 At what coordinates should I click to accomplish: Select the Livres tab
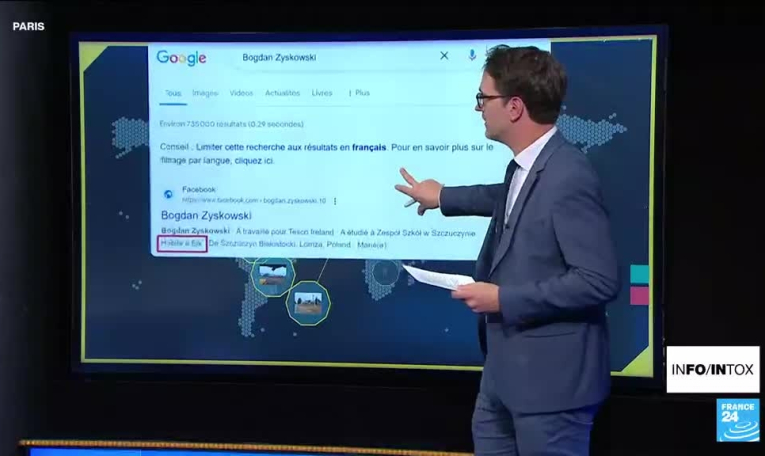322,93
